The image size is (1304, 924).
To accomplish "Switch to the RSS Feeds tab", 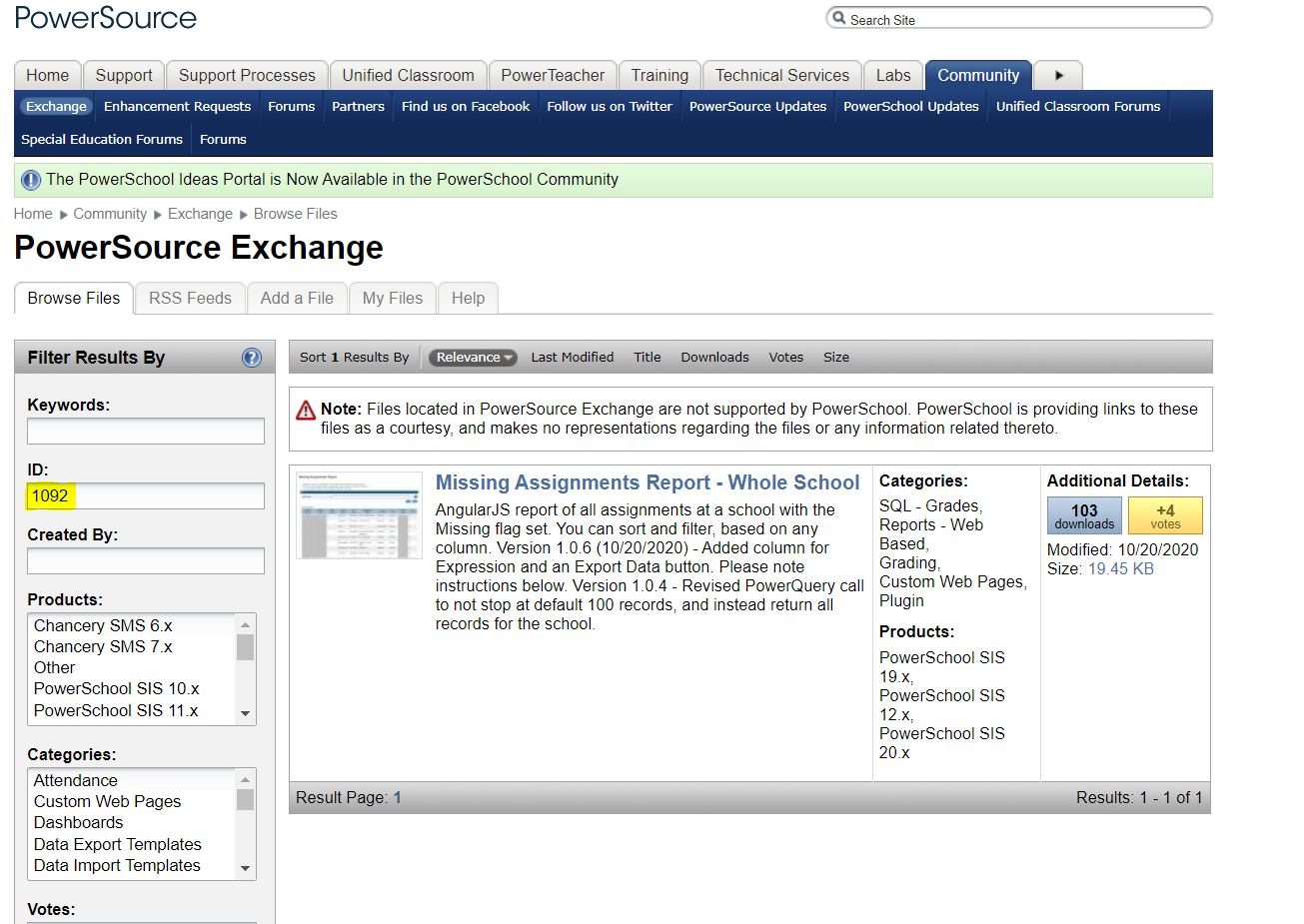I will (189, 298).
